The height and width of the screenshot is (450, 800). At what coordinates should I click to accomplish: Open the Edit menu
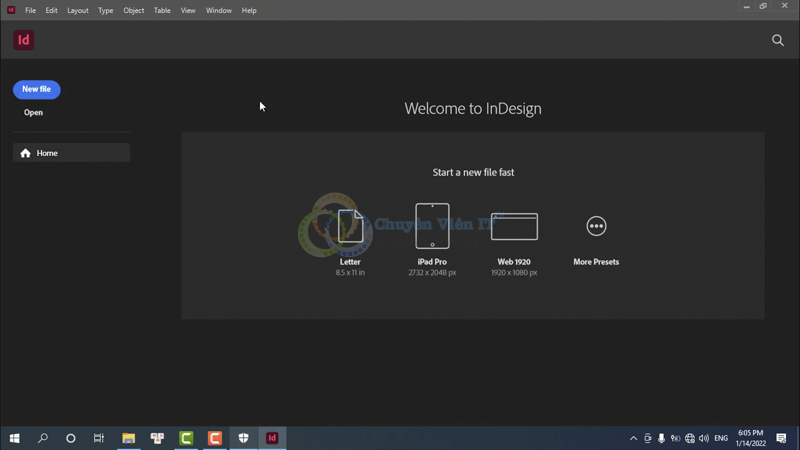tap(51, 10)
